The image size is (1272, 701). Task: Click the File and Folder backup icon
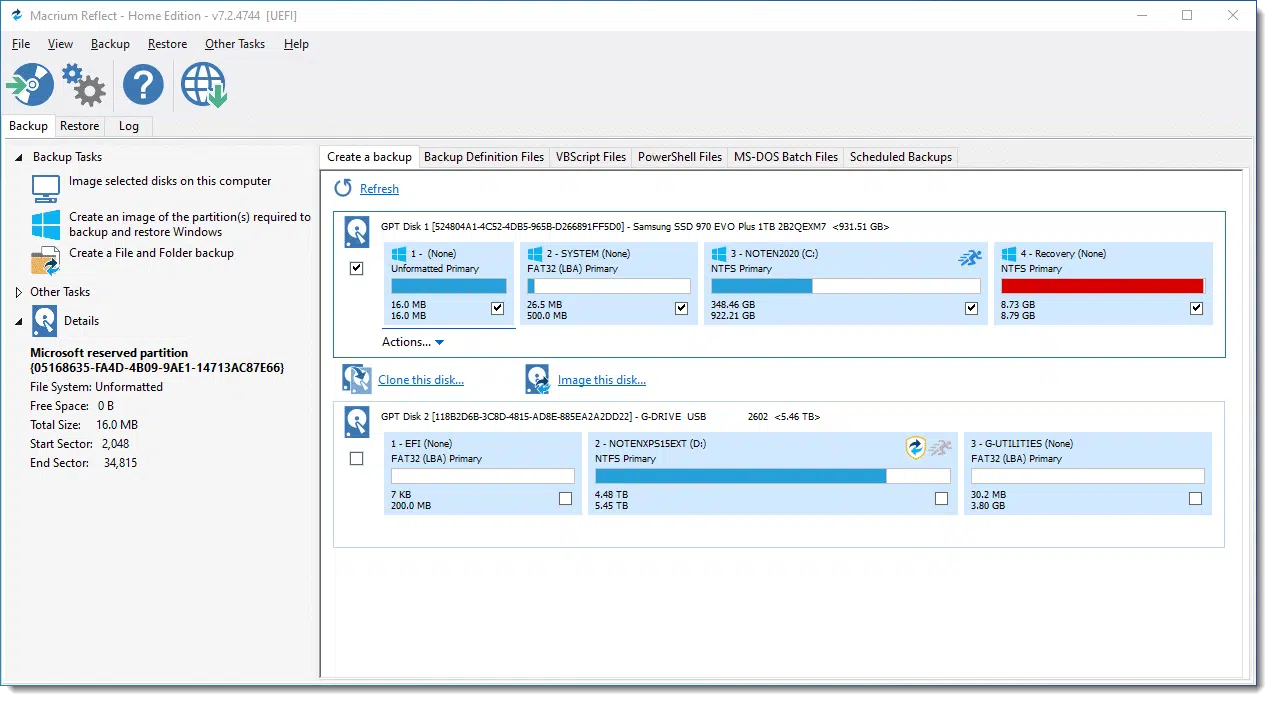coord(46,260)
